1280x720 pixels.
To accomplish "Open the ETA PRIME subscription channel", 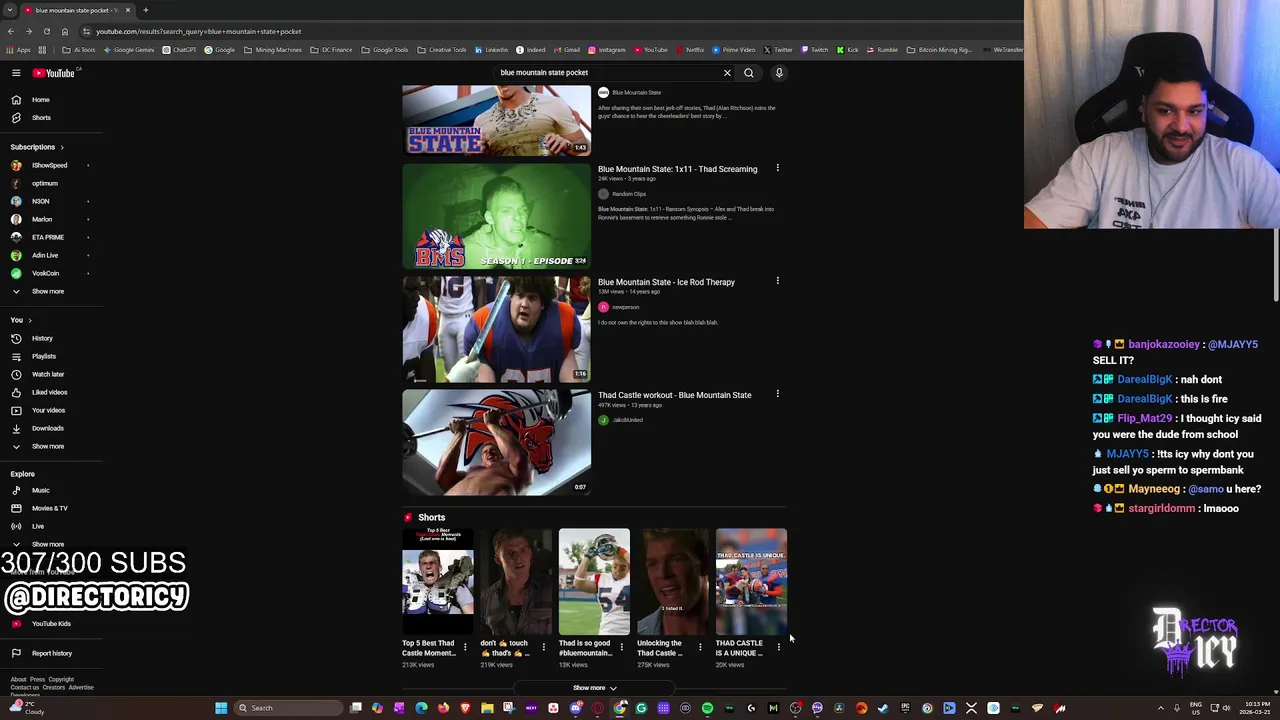I will (x=50, y=237).
